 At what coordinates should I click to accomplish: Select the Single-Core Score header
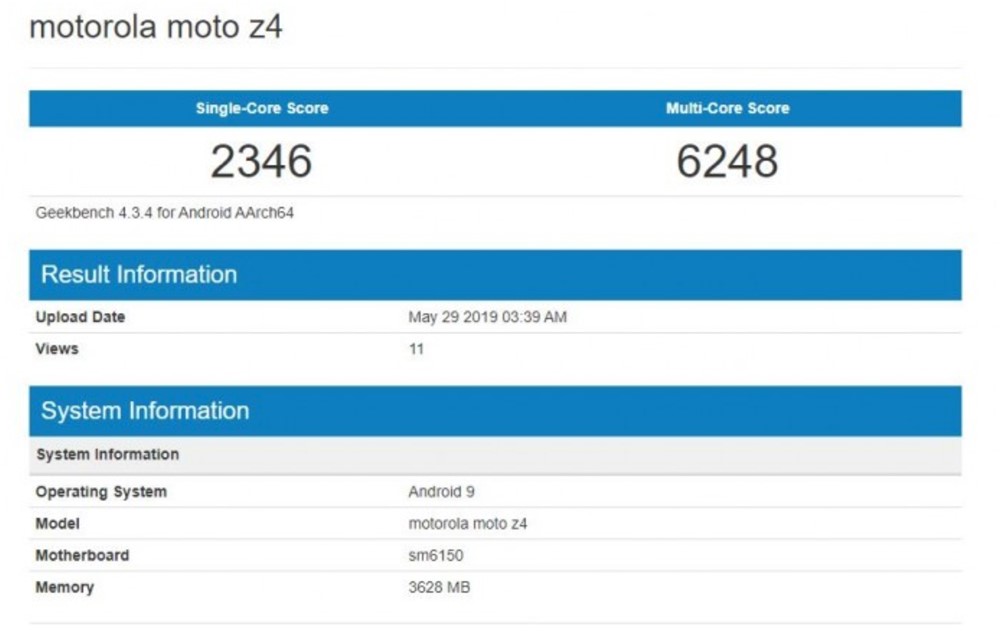click(261, 108)
